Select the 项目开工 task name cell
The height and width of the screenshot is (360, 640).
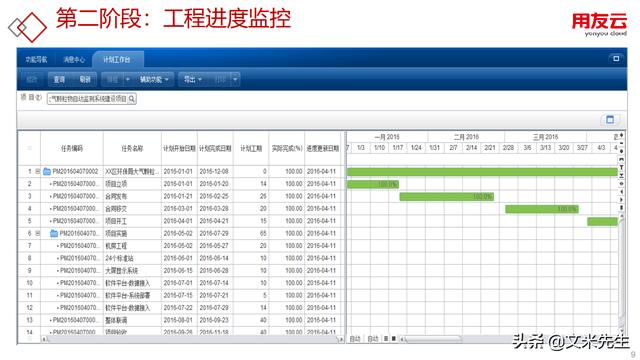click(x=132, y=221)
